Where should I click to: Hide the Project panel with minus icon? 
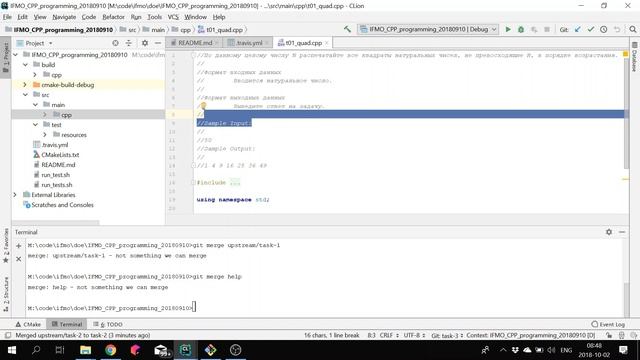(158, 43)
